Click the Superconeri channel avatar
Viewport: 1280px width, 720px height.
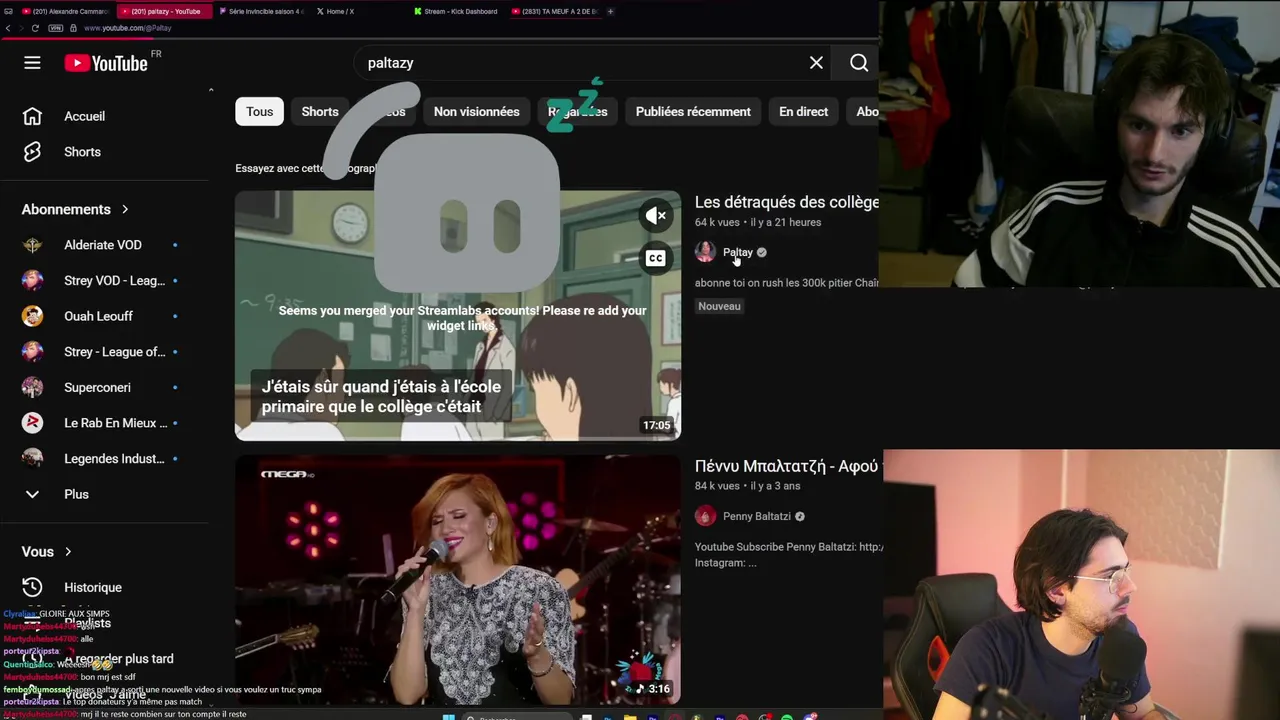(32, 387)
